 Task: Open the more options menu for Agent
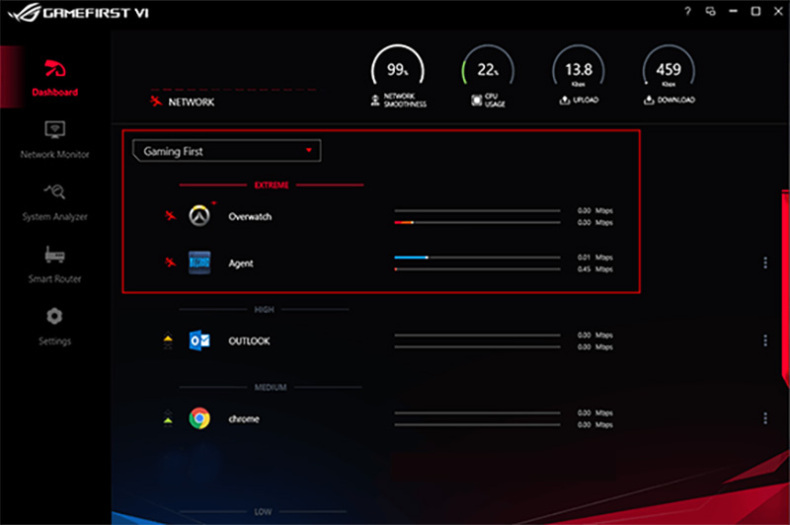point(765,262)
